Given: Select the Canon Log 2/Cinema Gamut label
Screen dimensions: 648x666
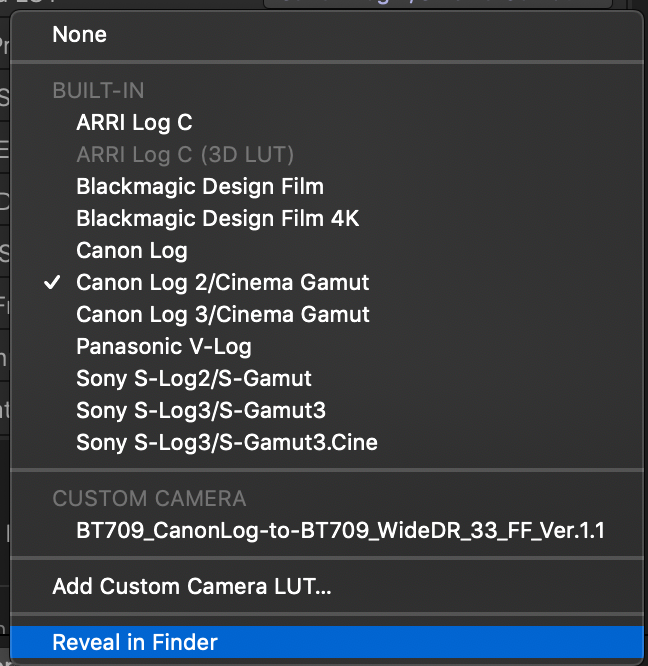Looking at the screenshot, I should pos(223,283).
